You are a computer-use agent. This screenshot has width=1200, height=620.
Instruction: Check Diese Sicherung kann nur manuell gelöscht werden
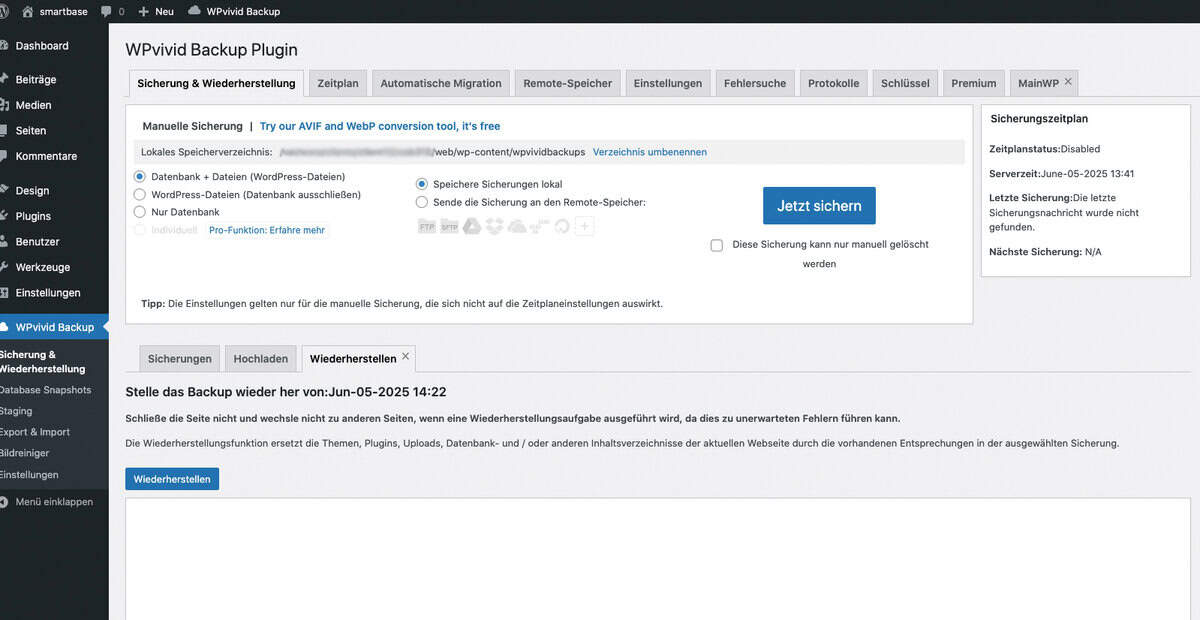tap(717, 245)
